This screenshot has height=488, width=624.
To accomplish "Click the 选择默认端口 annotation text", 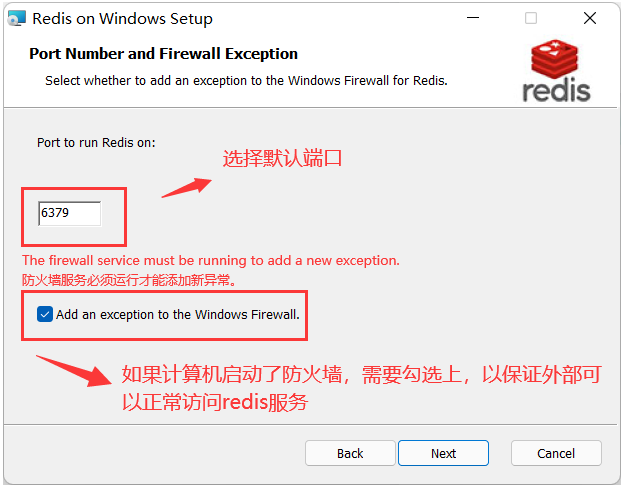I will tap(282, 158).
